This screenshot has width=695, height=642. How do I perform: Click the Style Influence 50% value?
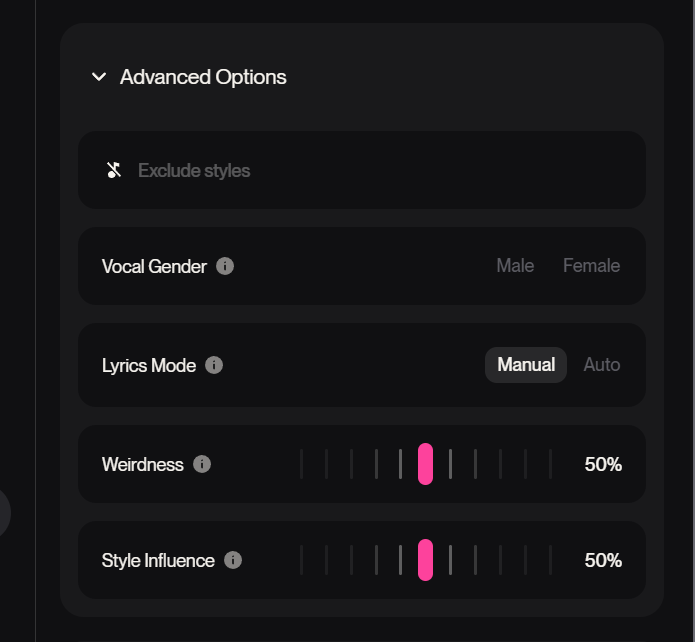(x=603, y=560)
